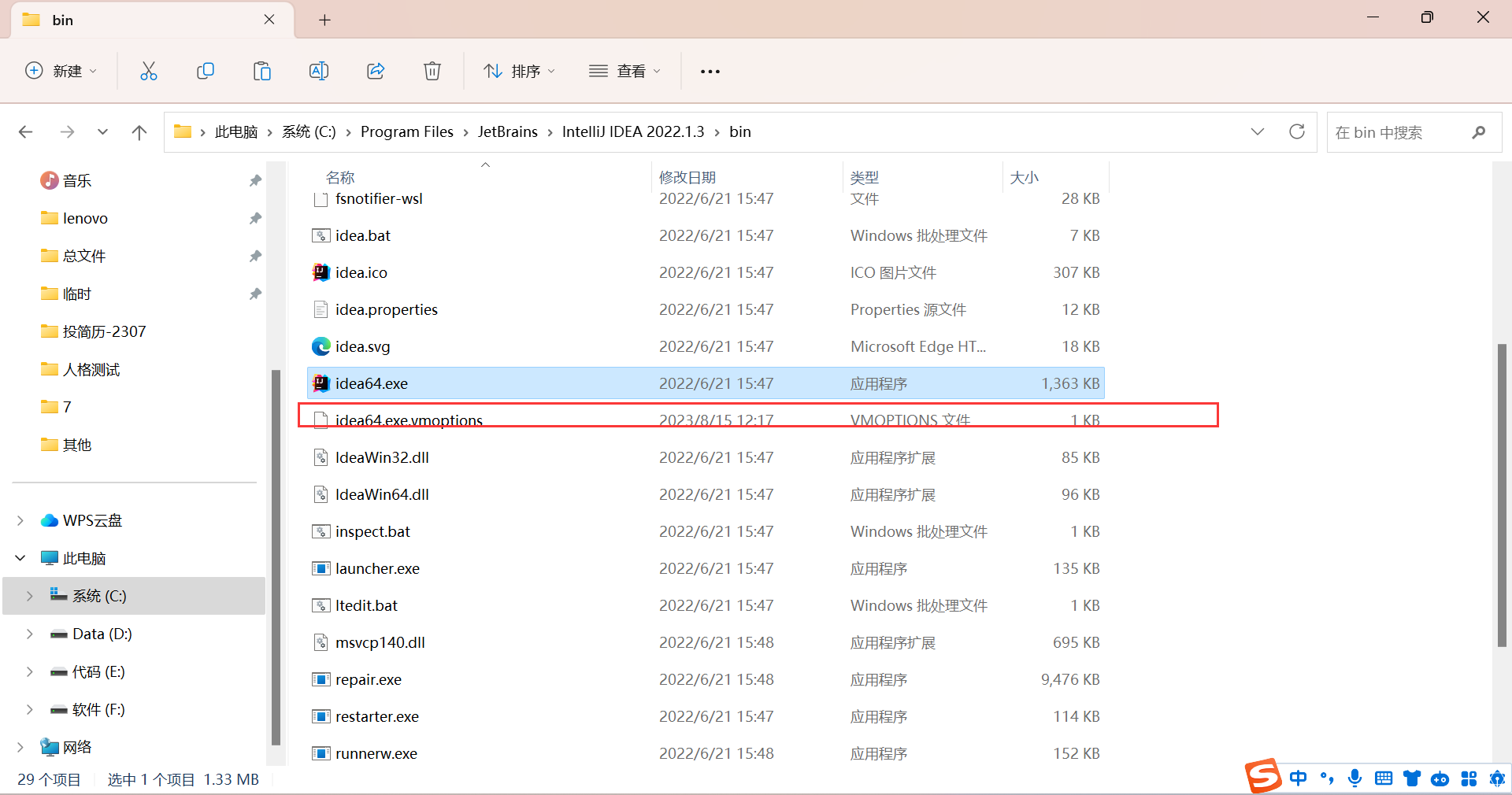Click the Edge icon of idea.svg
This screenshot has height=795, width=1512.
coord(321,346)
